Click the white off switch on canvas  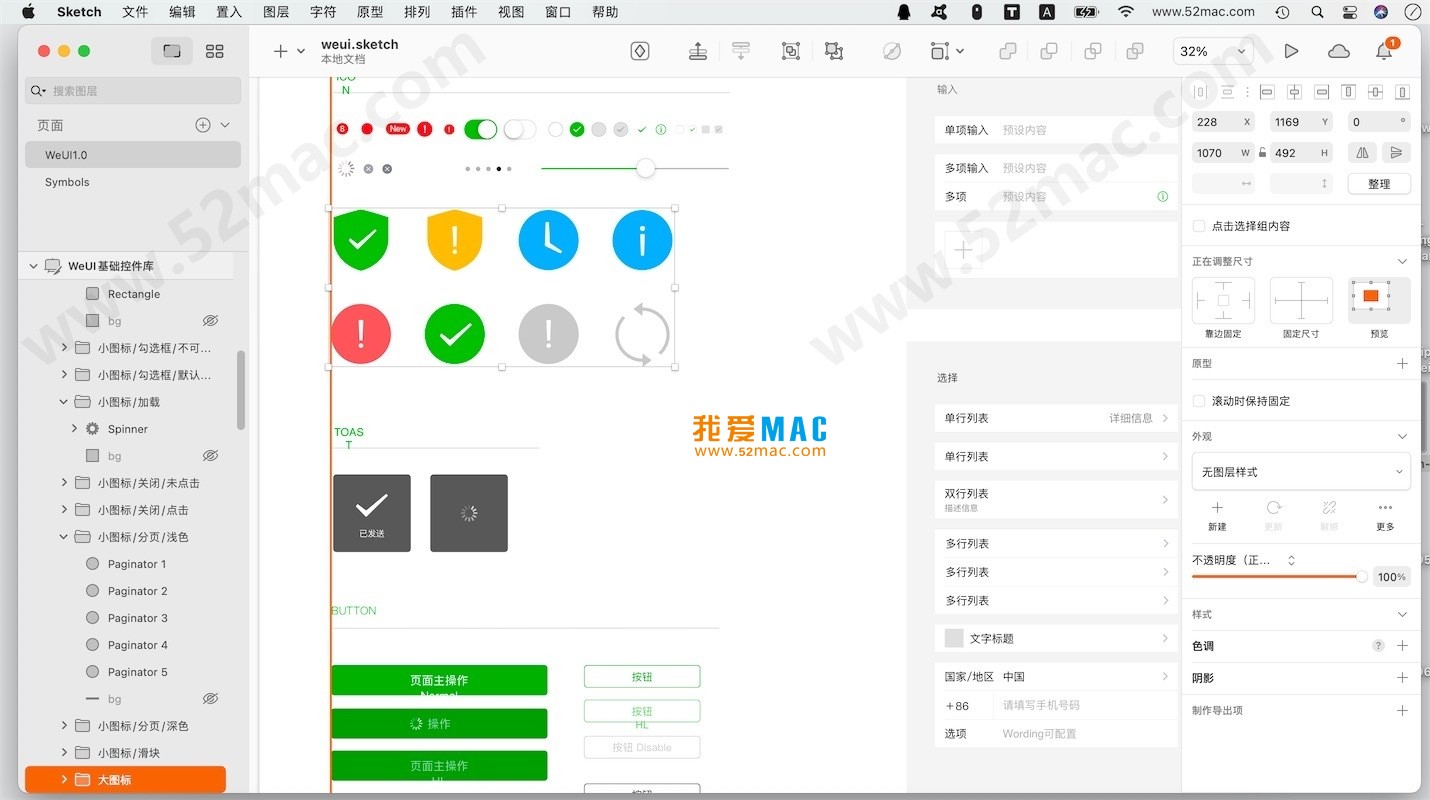coord(520,129)
